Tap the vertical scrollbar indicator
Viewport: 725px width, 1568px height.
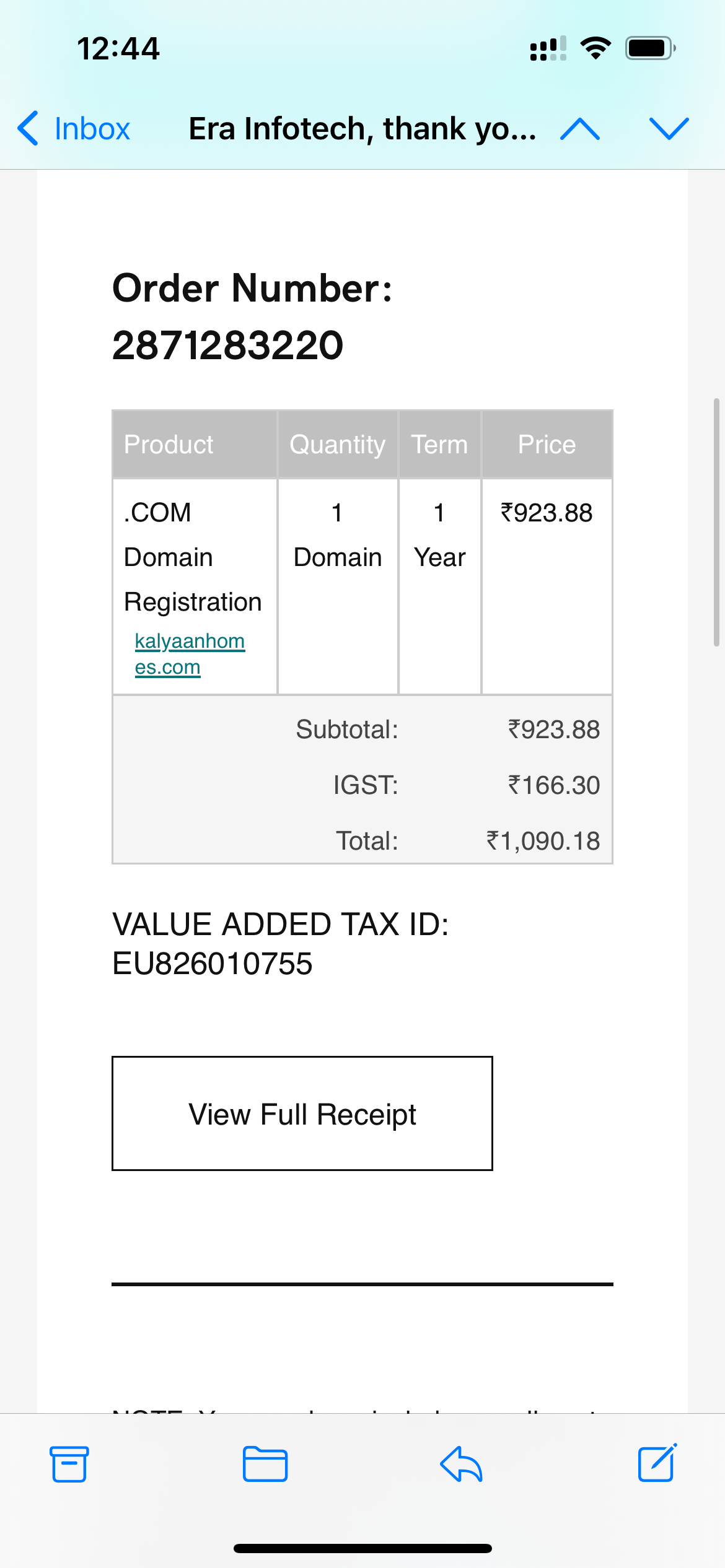click(716, 523)
